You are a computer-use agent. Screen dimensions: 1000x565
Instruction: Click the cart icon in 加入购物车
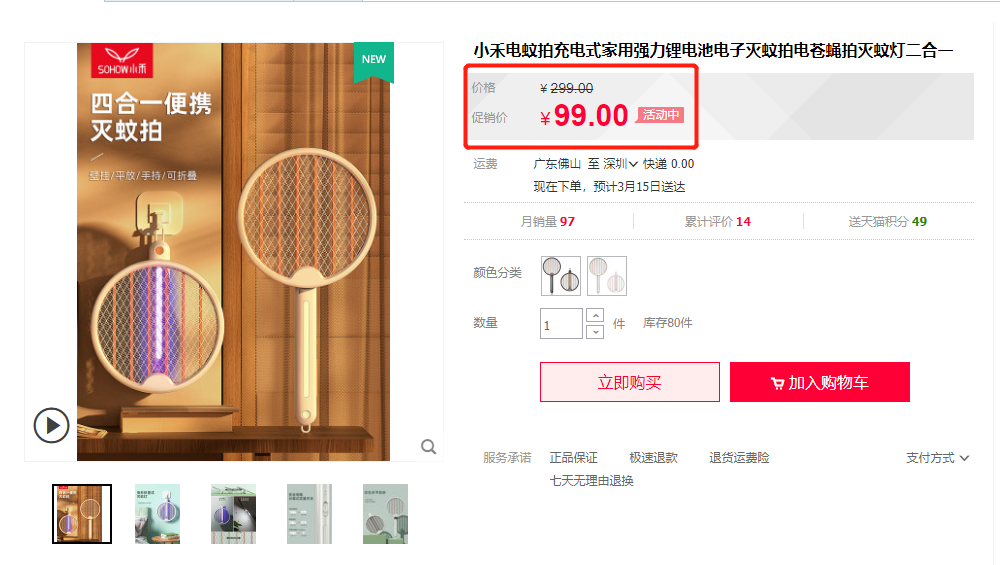tap(777, 383)
